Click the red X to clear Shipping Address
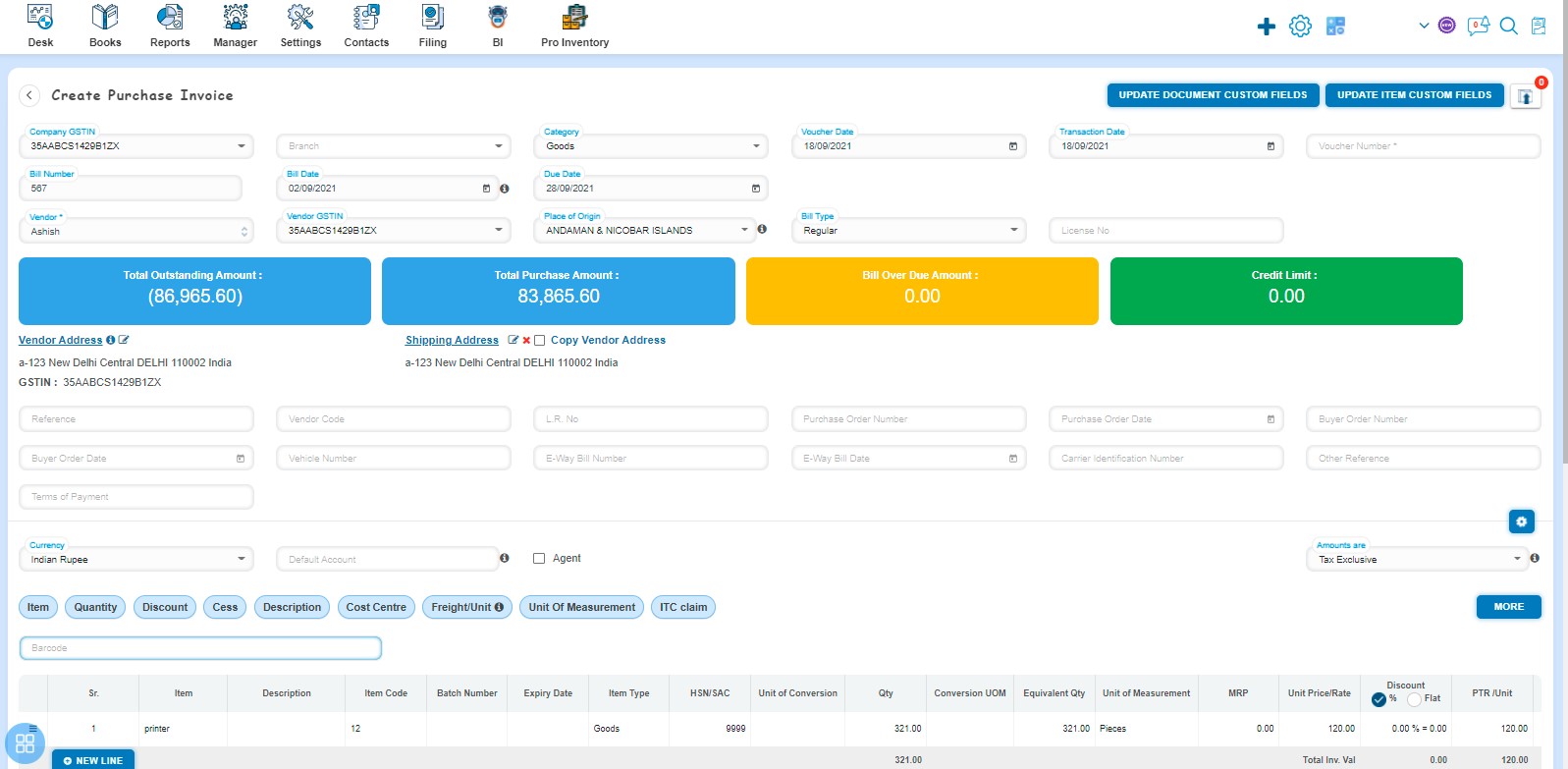Viewport: 1568px width, 769px height. point(526,341)
